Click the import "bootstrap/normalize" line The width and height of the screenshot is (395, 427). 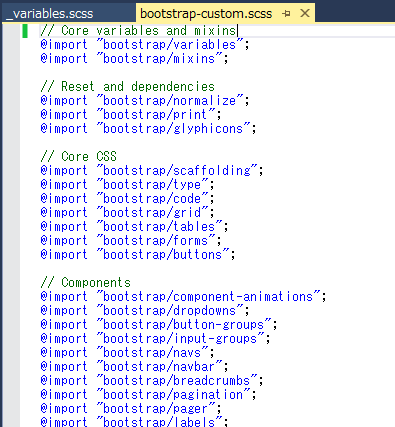pyautogui.click(x=145, y=101)
